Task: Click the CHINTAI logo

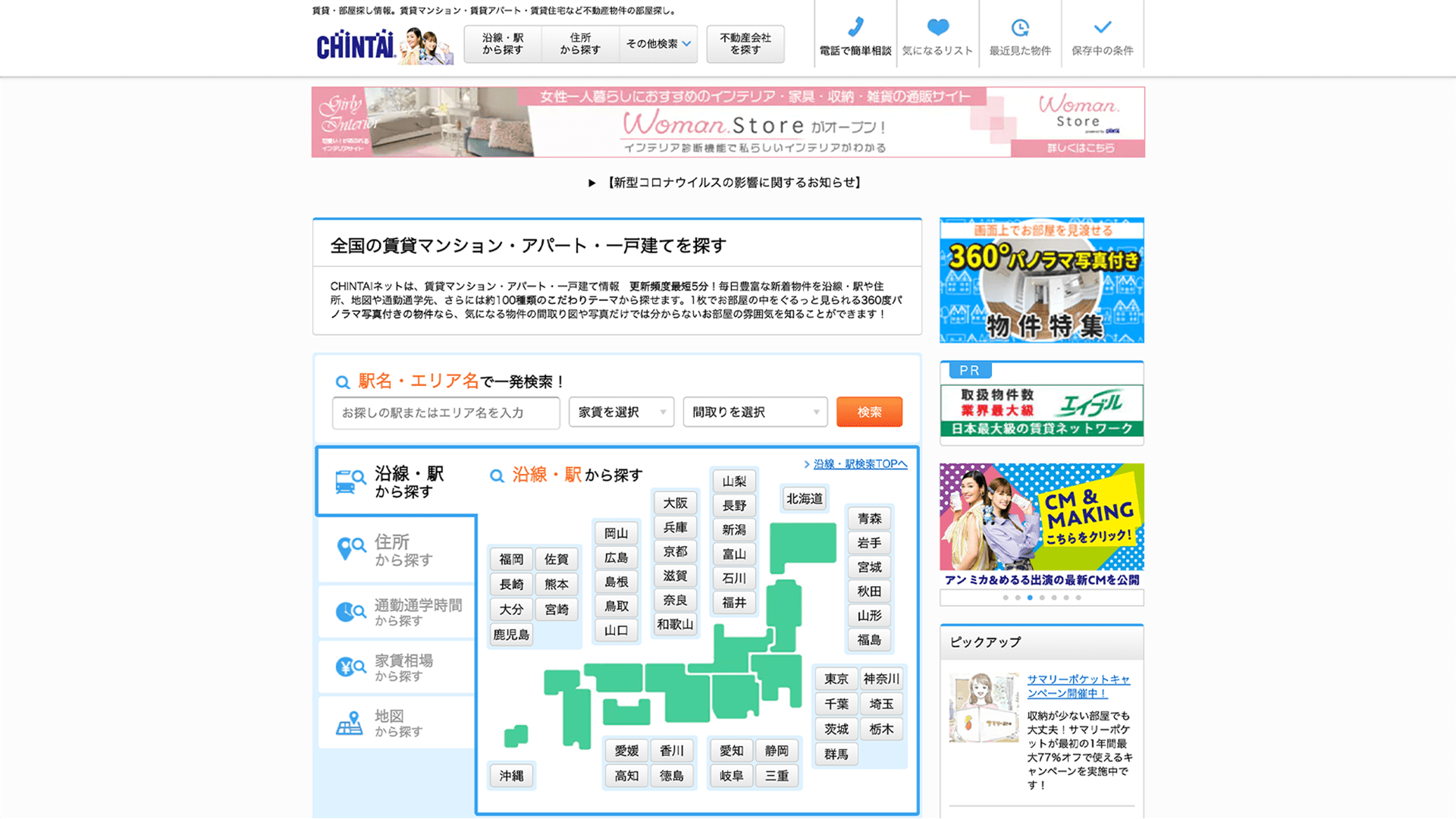Action: (356, 45)
